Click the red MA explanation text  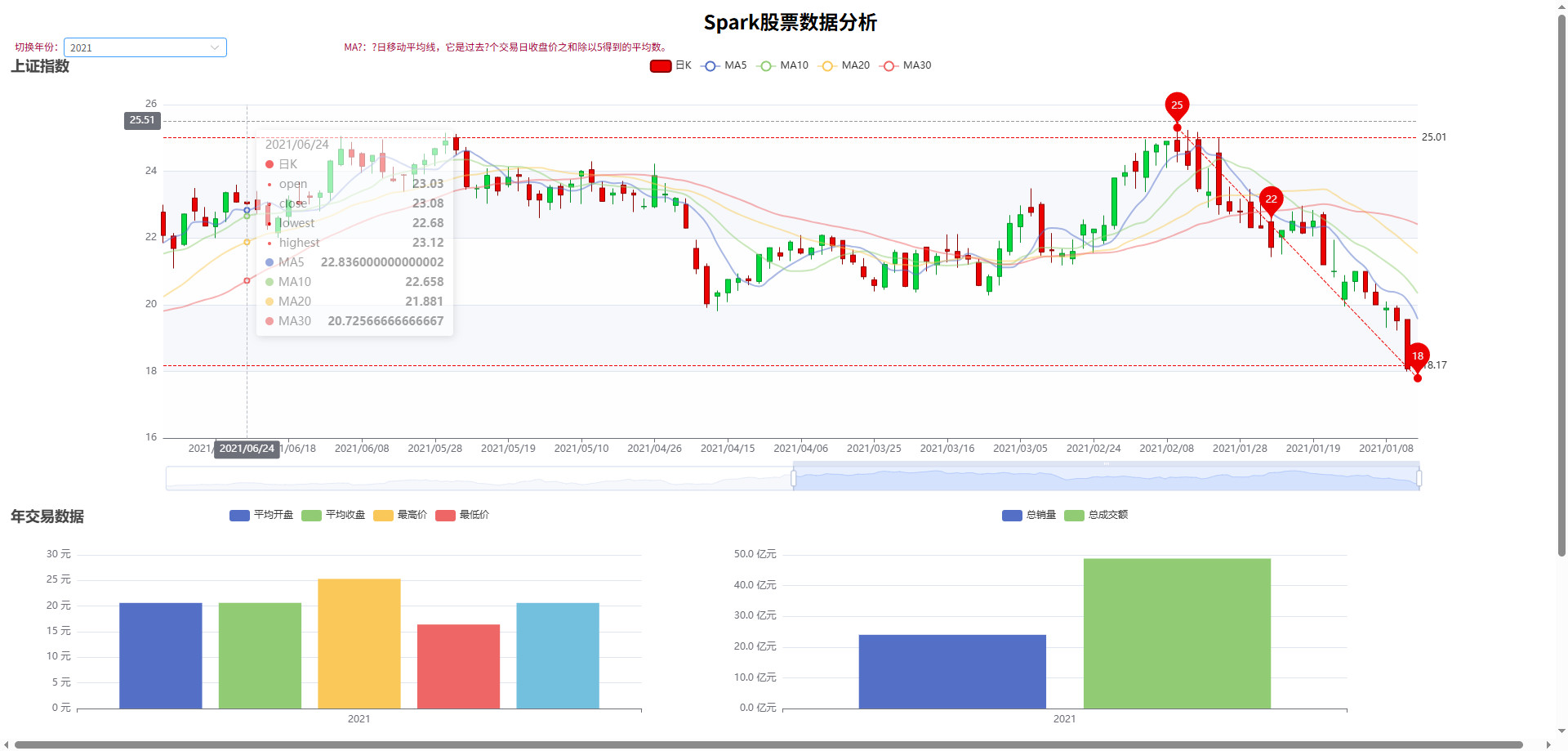pyautogui.click(x=507, y=47)
